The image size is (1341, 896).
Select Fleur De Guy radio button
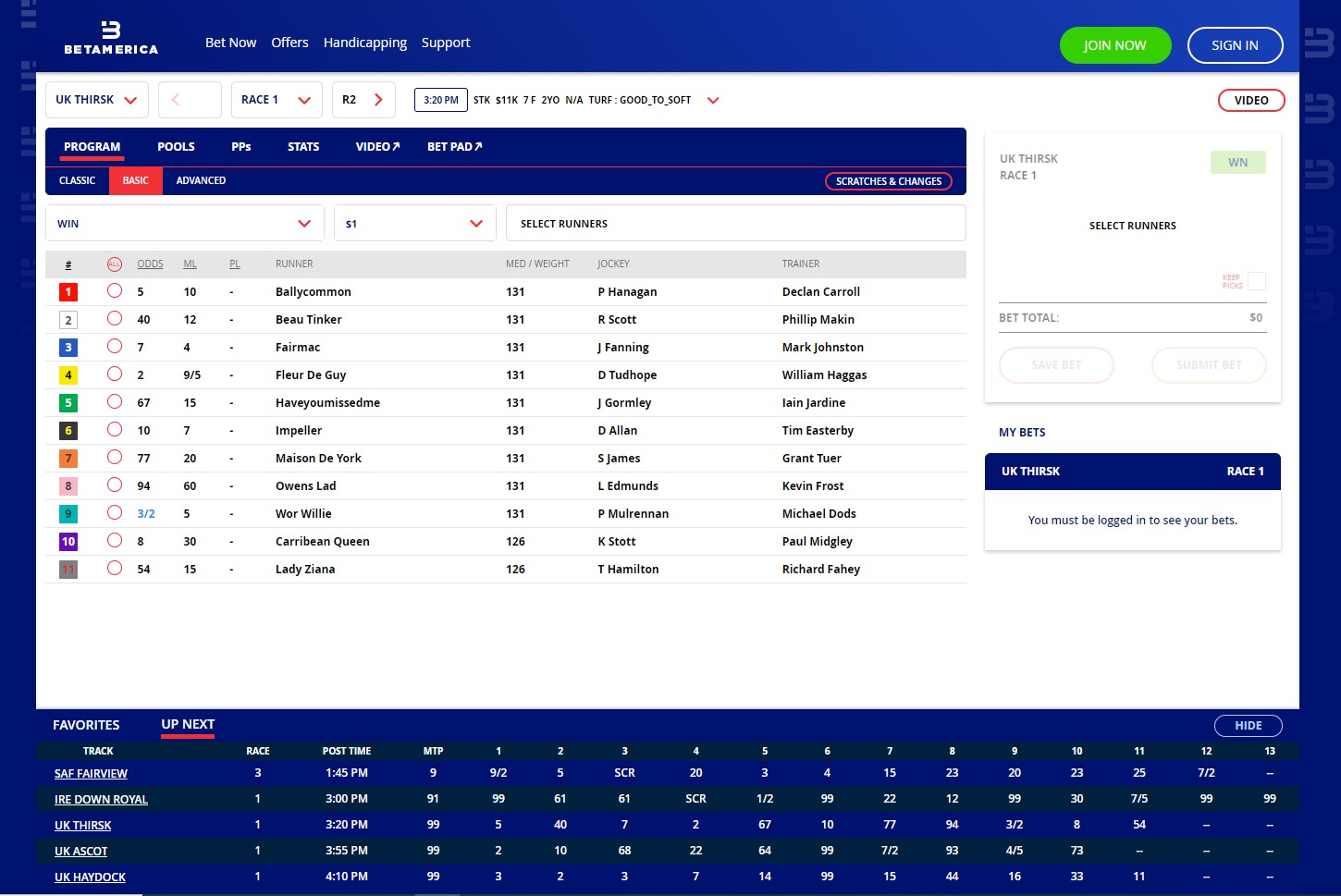click(115, 374)
